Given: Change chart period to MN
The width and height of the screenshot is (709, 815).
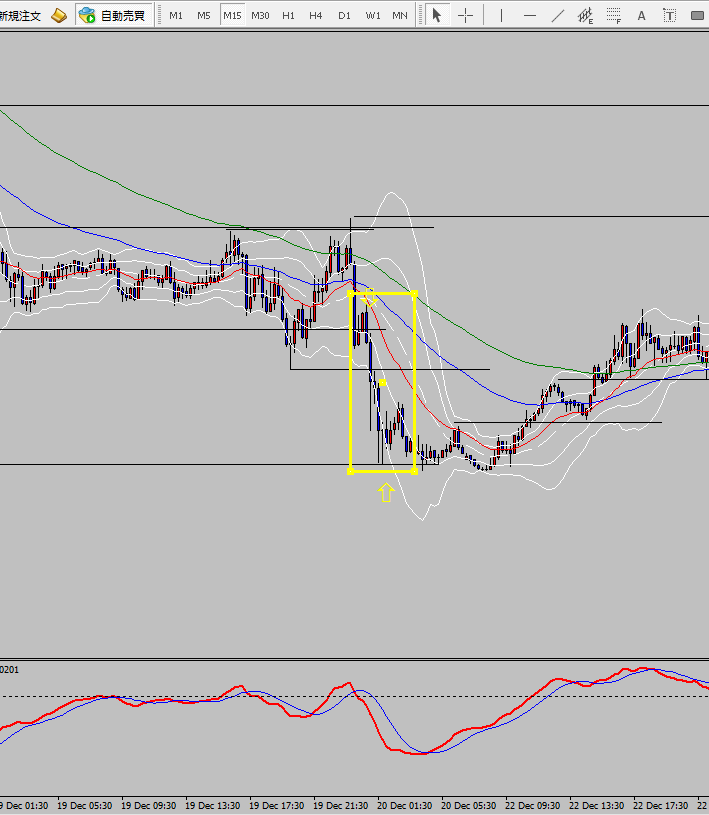Looking at the screenshot, I should [400, 15].
